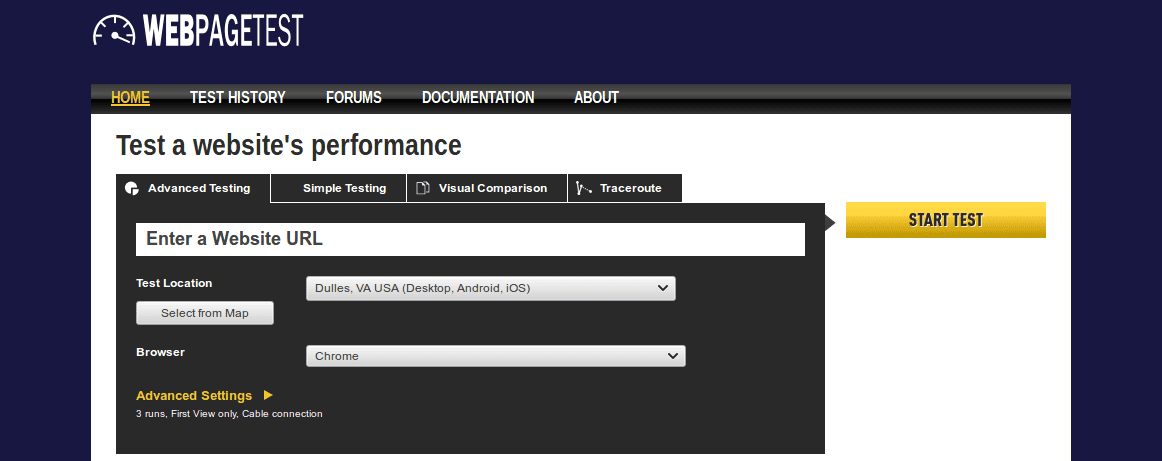Click the Advanced Settings link text
Viewport: 1162px width, 461px height.
[x=194, y=396]
